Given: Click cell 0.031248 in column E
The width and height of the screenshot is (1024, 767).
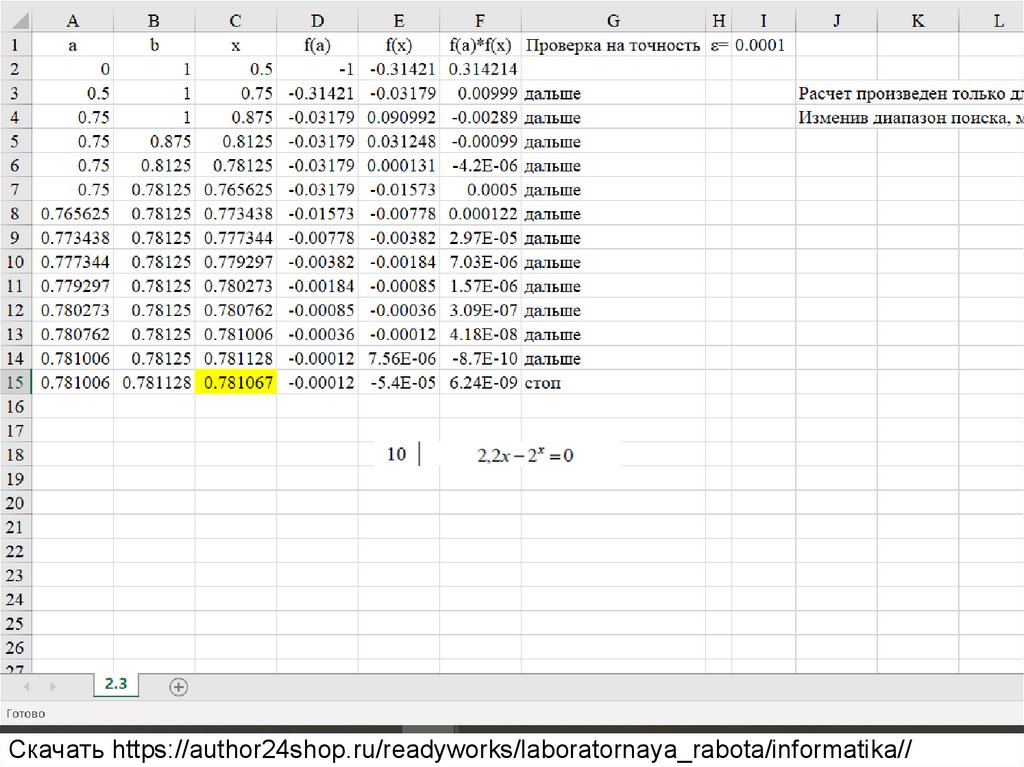Looking at the screenshot, I should [399, 141].
